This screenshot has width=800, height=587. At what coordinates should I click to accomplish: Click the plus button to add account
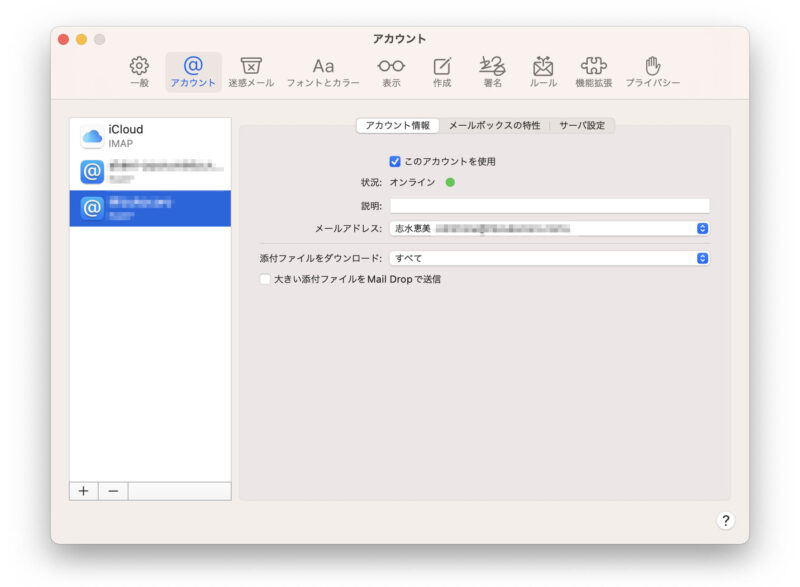click(83, 491)
